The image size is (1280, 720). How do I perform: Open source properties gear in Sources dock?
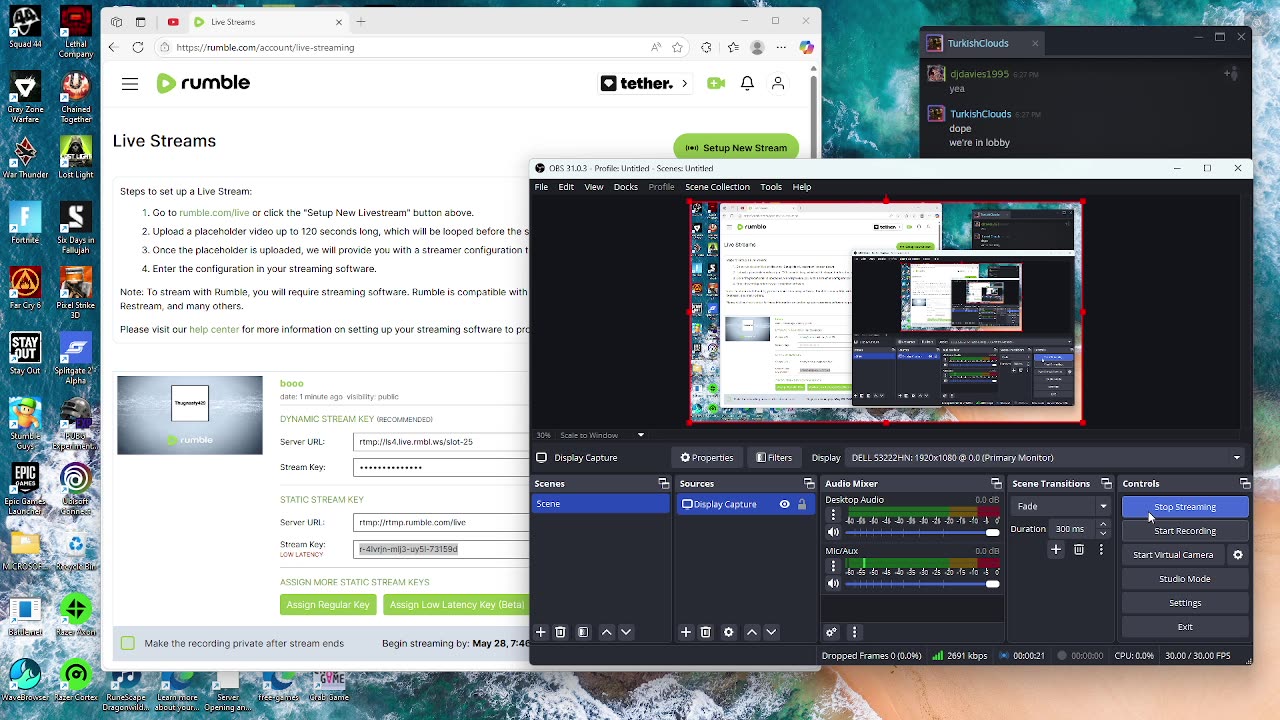point(728,632)
